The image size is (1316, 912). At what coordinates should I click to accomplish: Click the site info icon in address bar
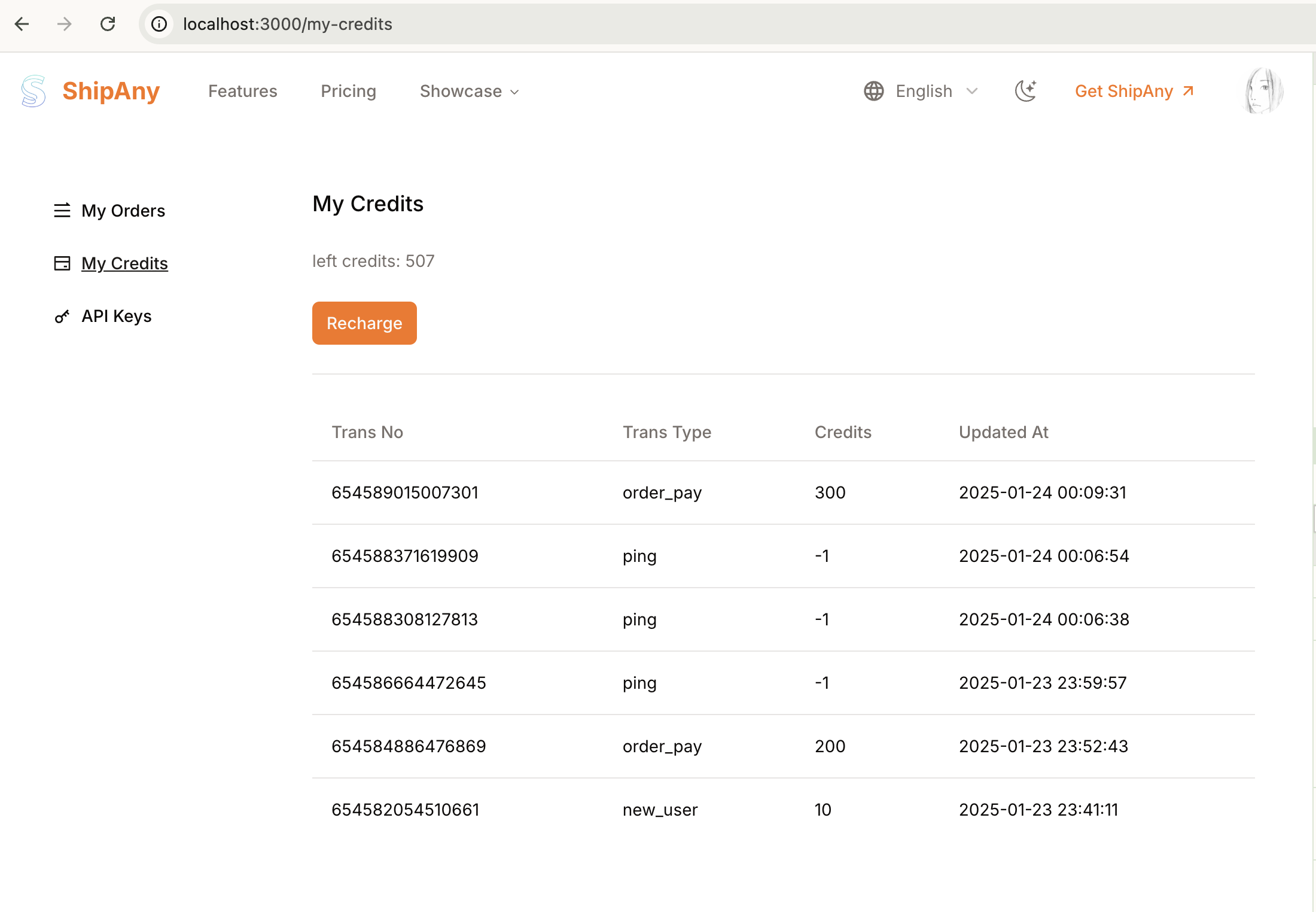159,24
